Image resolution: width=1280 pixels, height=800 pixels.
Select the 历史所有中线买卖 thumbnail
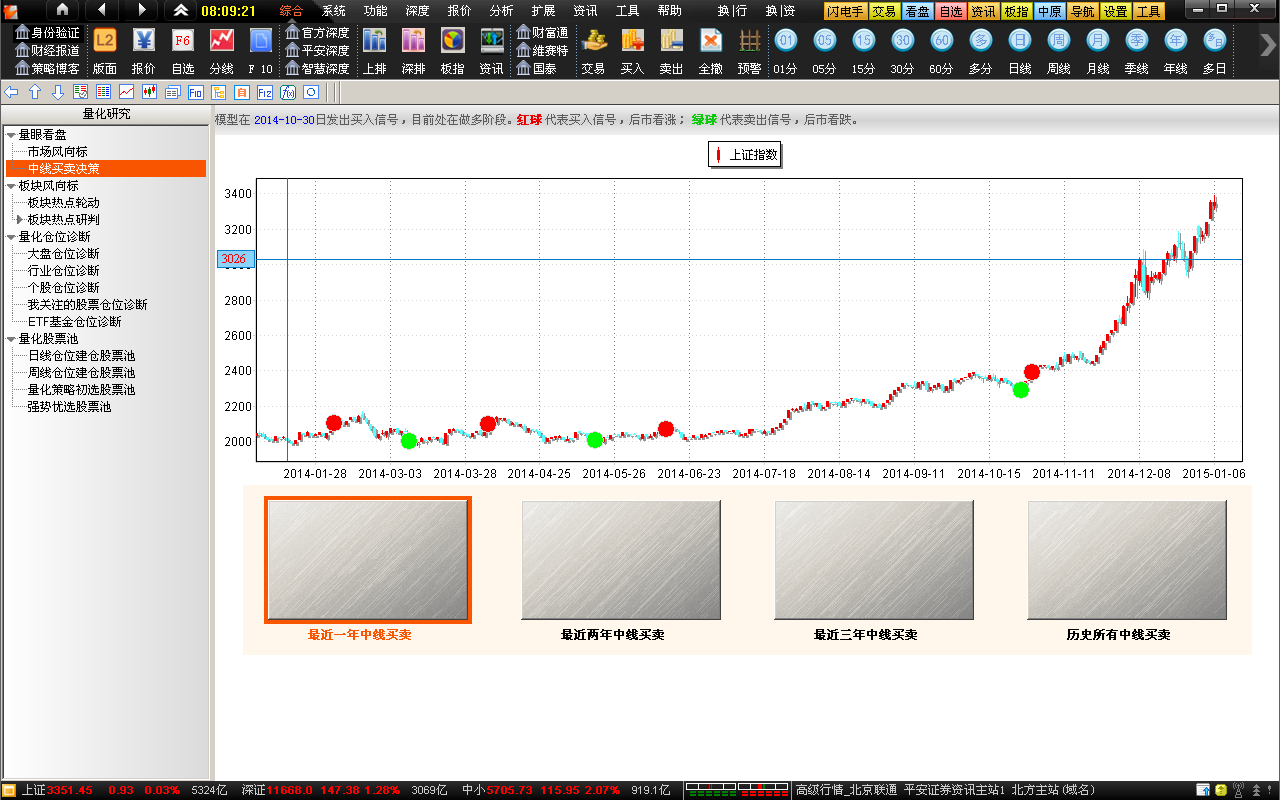(1127, 560)
